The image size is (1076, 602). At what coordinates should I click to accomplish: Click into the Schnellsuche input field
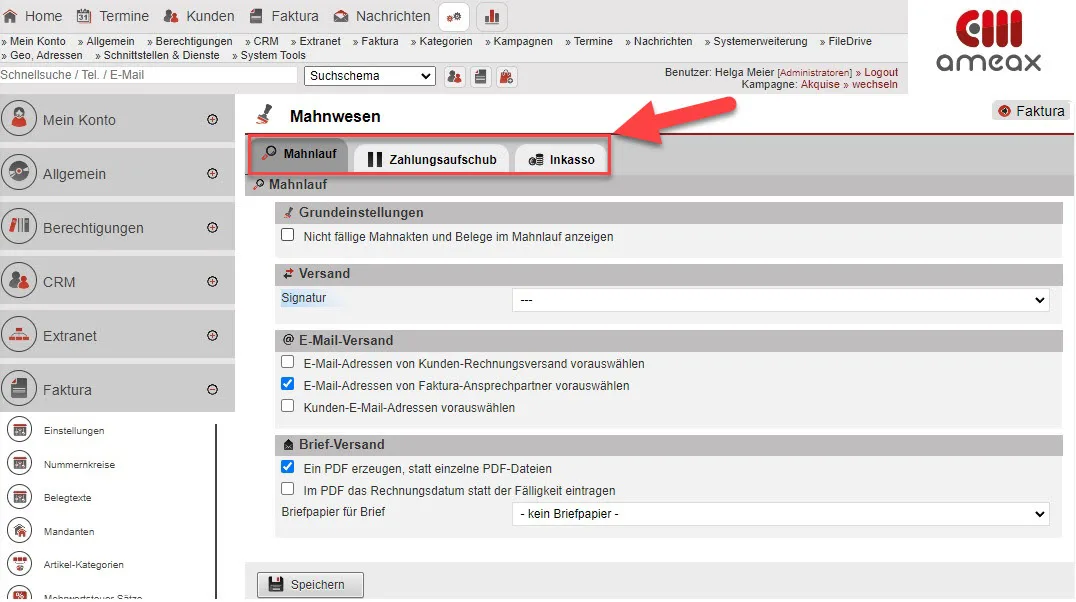pos(148,75)
